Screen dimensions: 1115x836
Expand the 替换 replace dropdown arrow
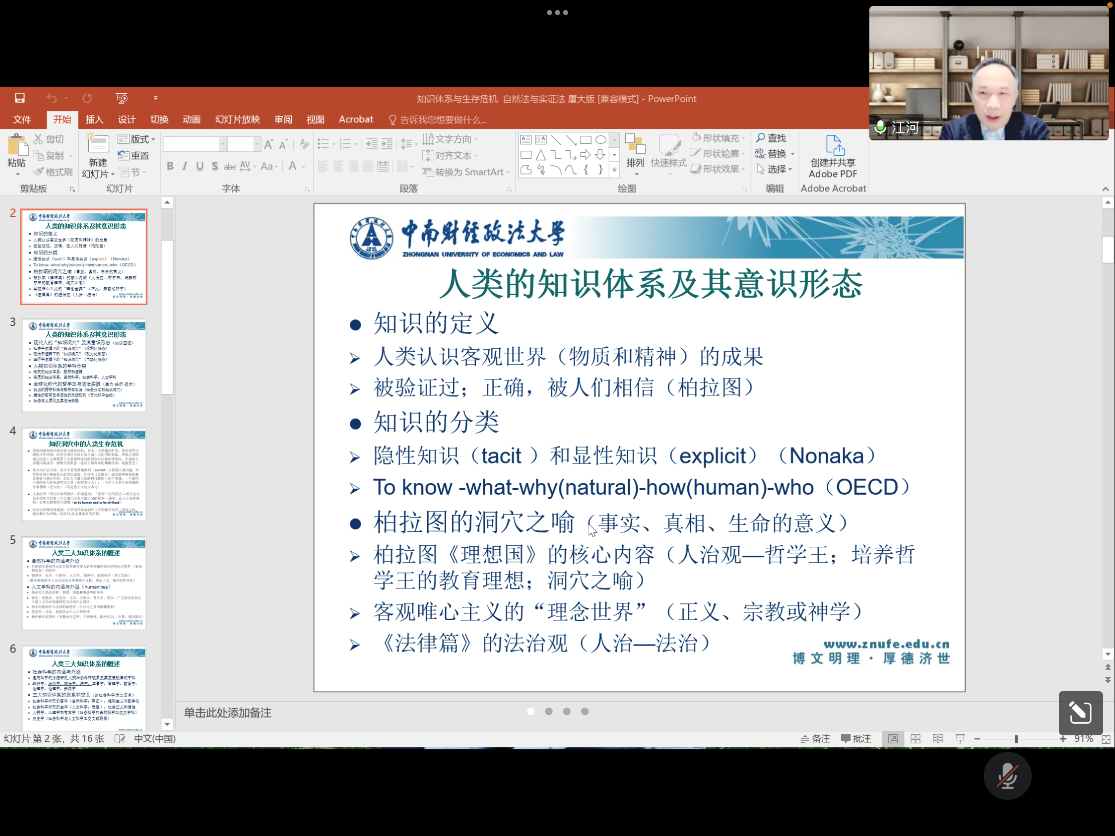point(792,154)
